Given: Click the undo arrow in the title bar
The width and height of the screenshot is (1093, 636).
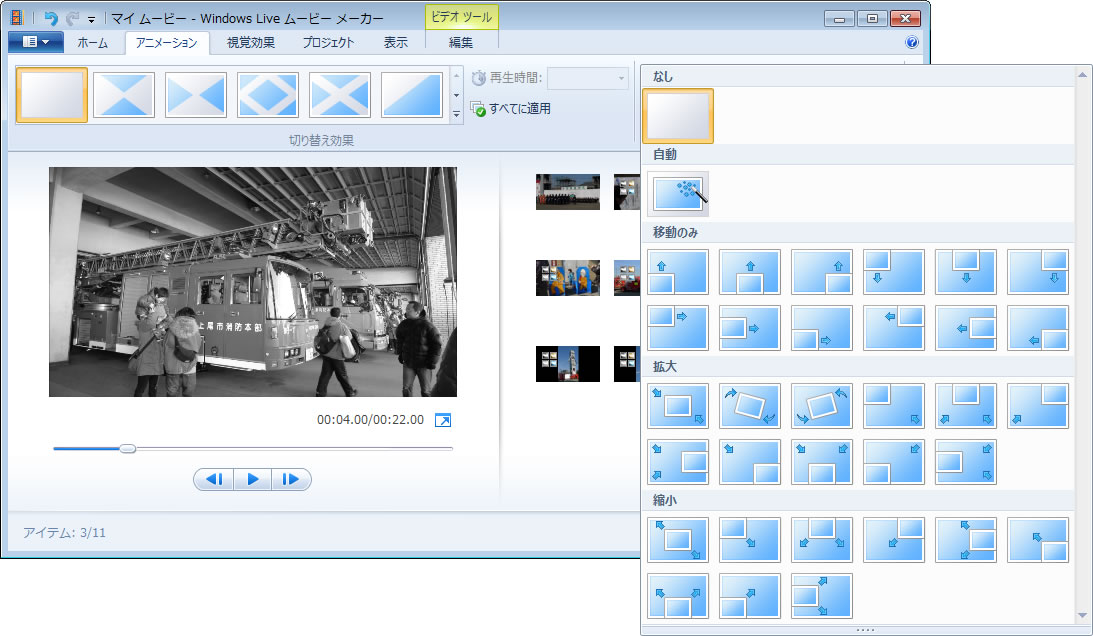Looking at the screenshot, I should tap(51, 18).
